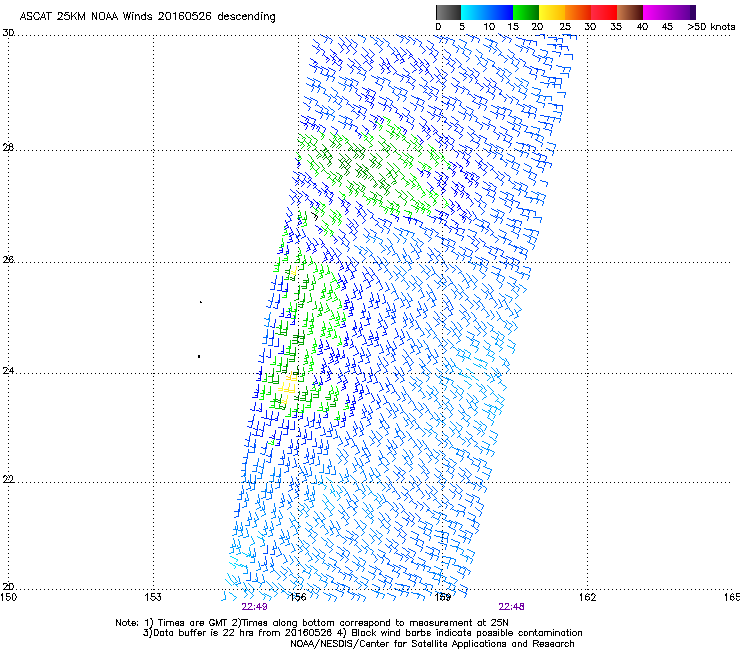740x650 pixels.
Task: Click the red 30-35 knots legend swatch
Action: pyautogui.click(x=604, y=12)
